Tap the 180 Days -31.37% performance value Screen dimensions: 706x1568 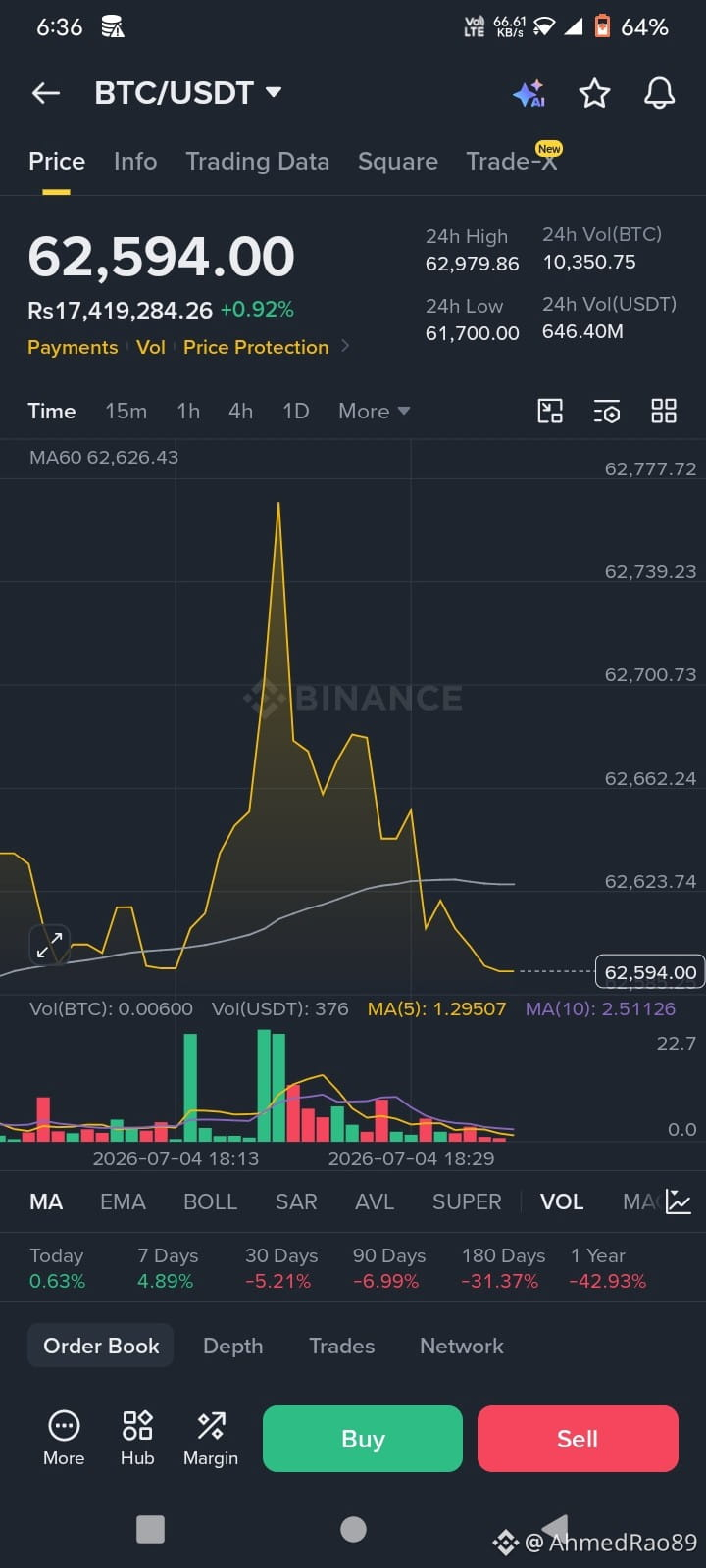500,1281
